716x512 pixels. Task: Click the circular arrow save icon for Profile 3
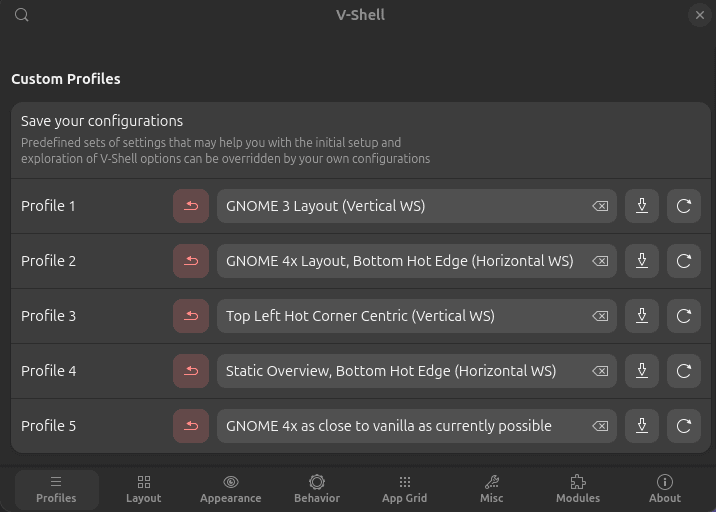[x=684, y=316]
